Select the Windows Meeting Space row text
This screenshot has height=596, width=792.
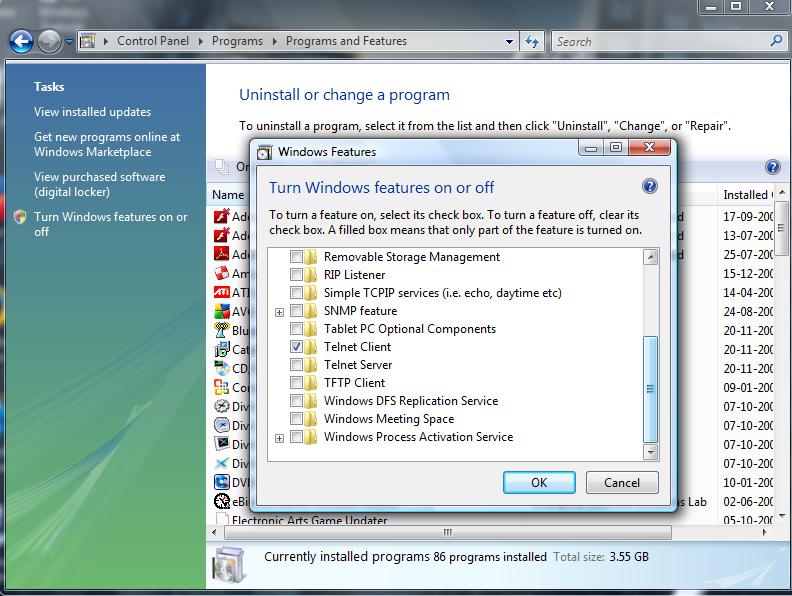click(389, 419)
